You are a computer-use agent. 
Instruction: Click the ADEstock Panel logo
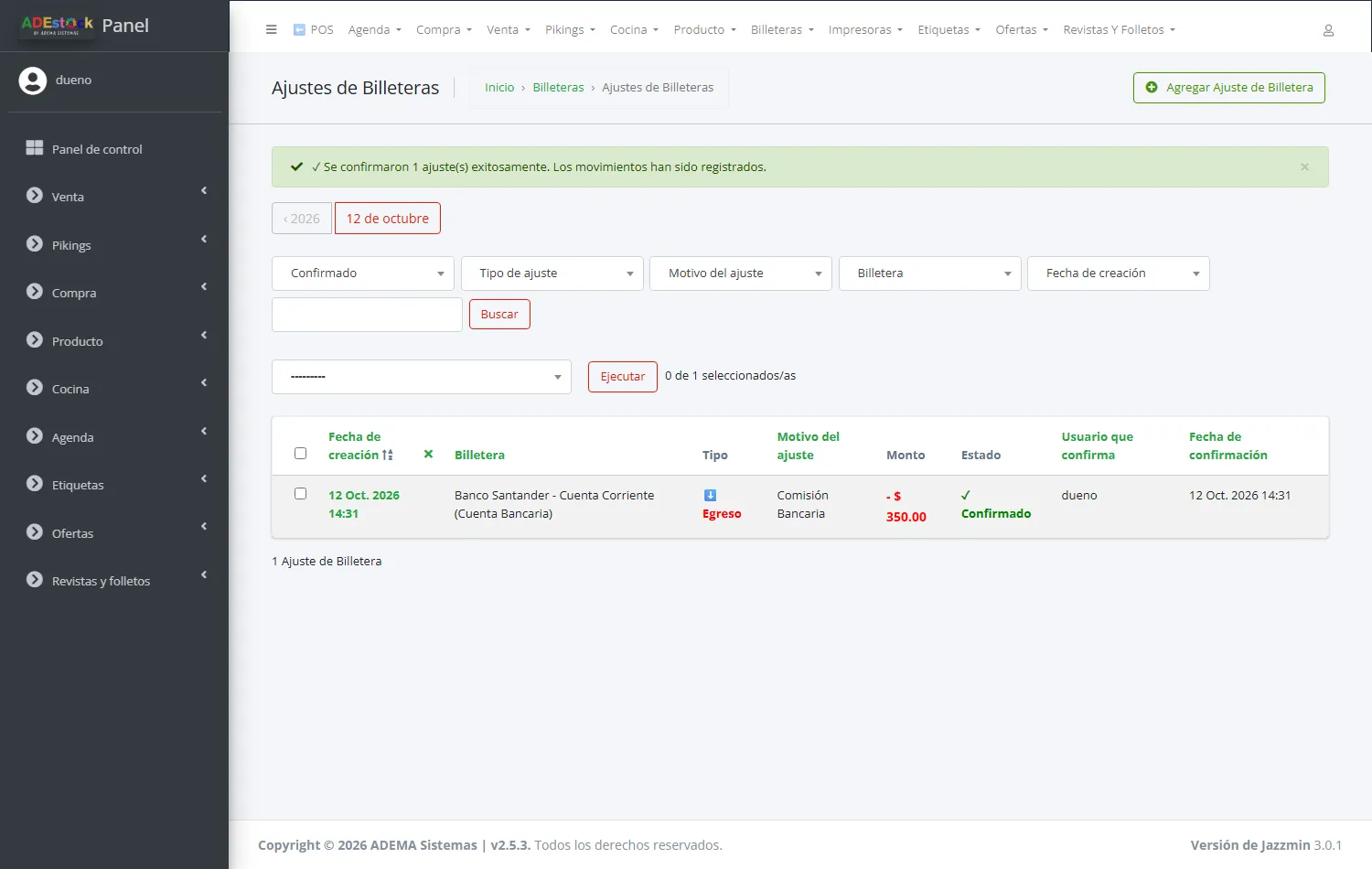84,26
